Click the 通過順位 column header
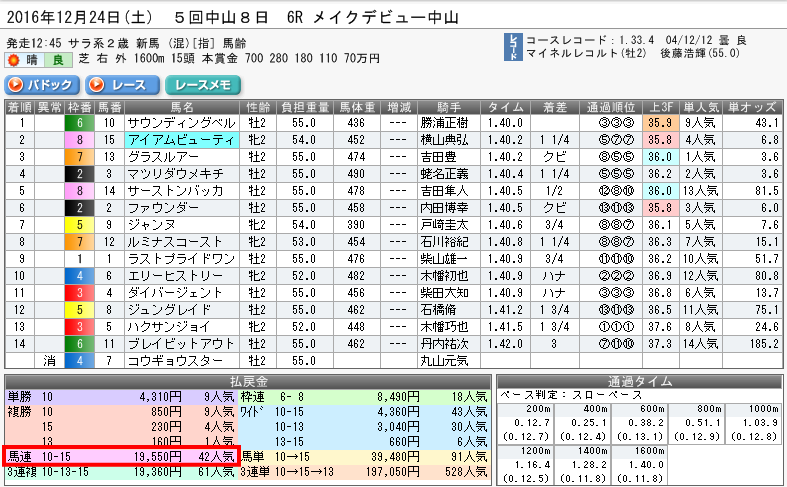Viewport: 787px width, 487px height. 611,107
